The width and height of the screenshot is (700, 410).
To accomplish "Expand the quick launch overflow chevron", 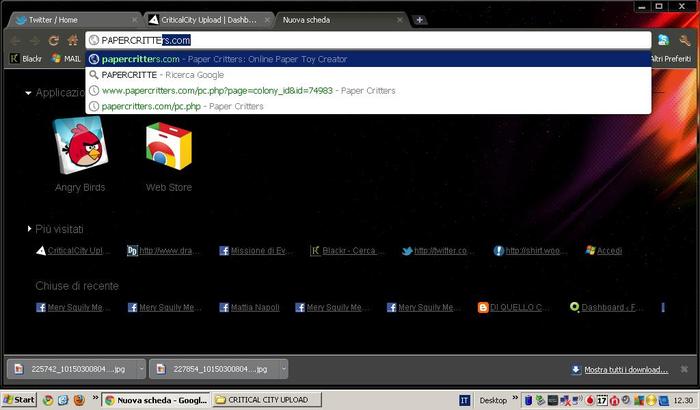I will (95, 397).
